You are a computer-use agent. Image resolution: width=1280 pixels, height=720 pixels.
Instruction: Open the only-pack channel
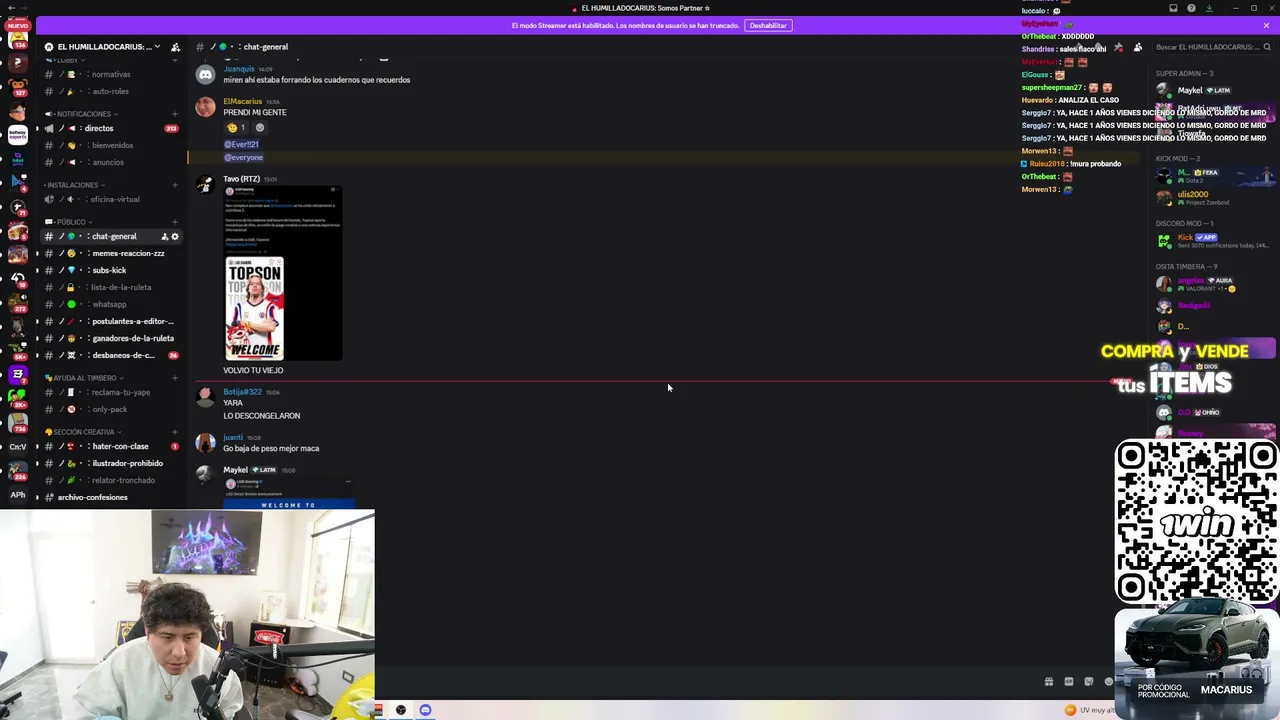[111, 410]
